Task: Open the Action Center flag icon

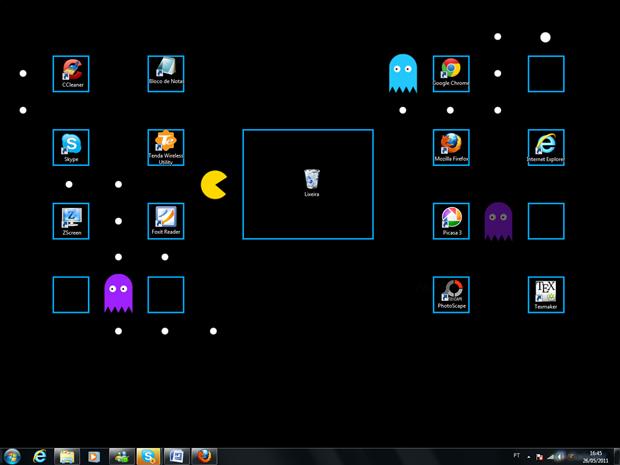Action: (539, 457)
